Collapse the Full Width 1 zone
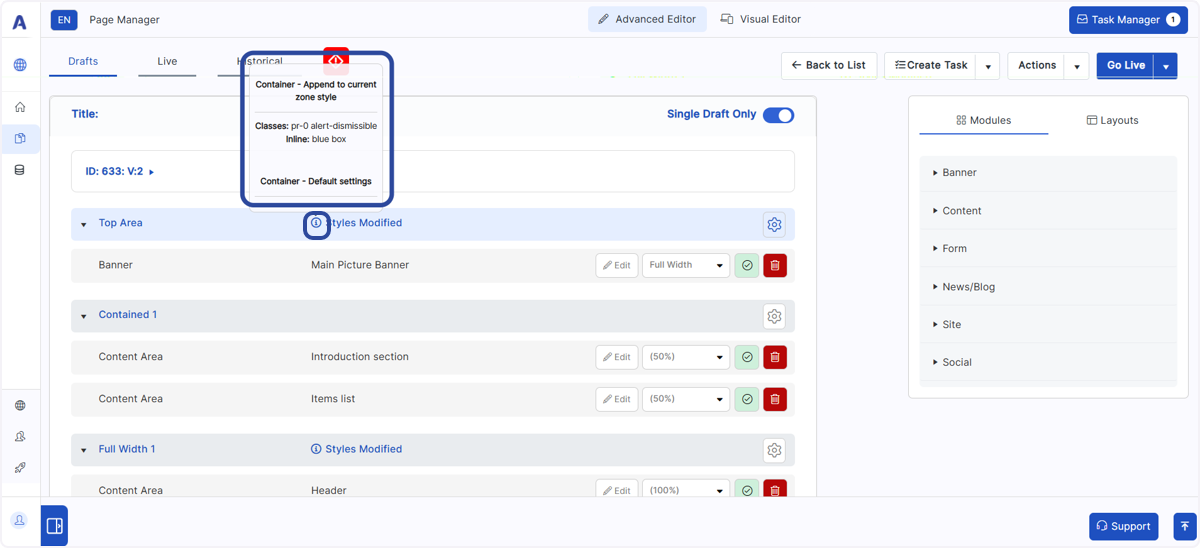 pyautogui.click(x=84, y=450)
